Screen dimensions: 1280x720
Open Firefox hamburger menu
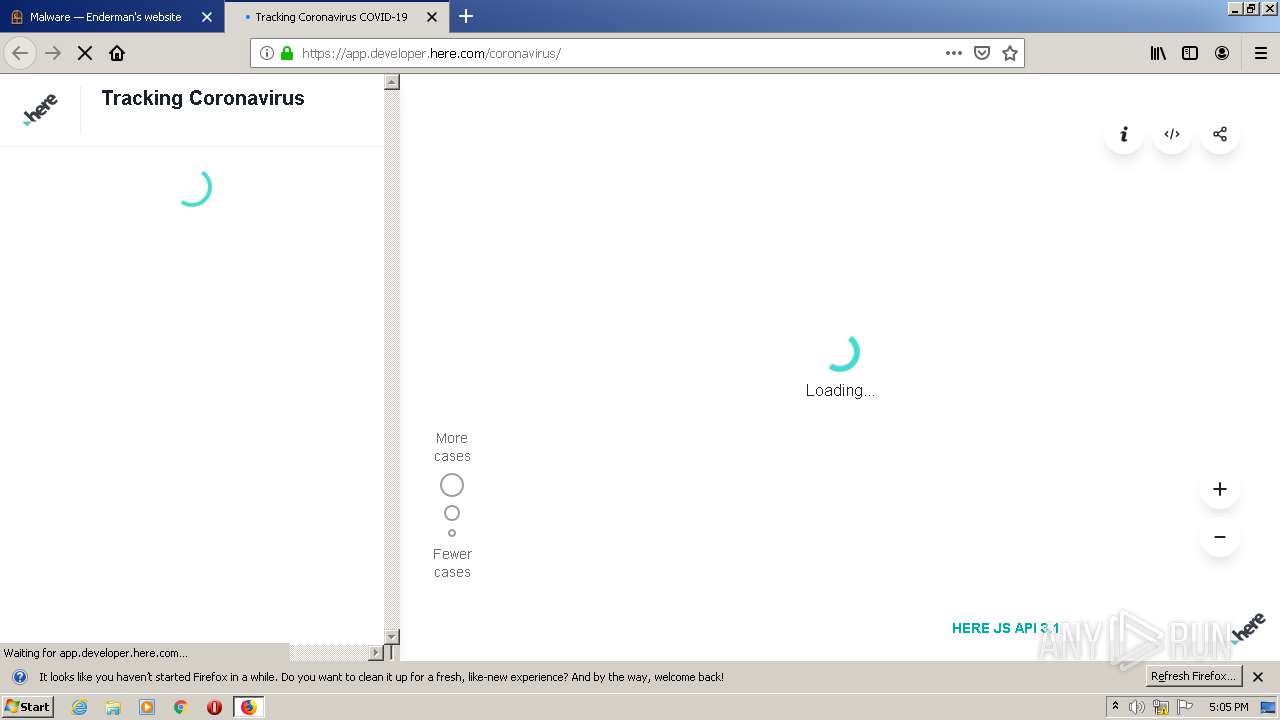pos(1261,53)
